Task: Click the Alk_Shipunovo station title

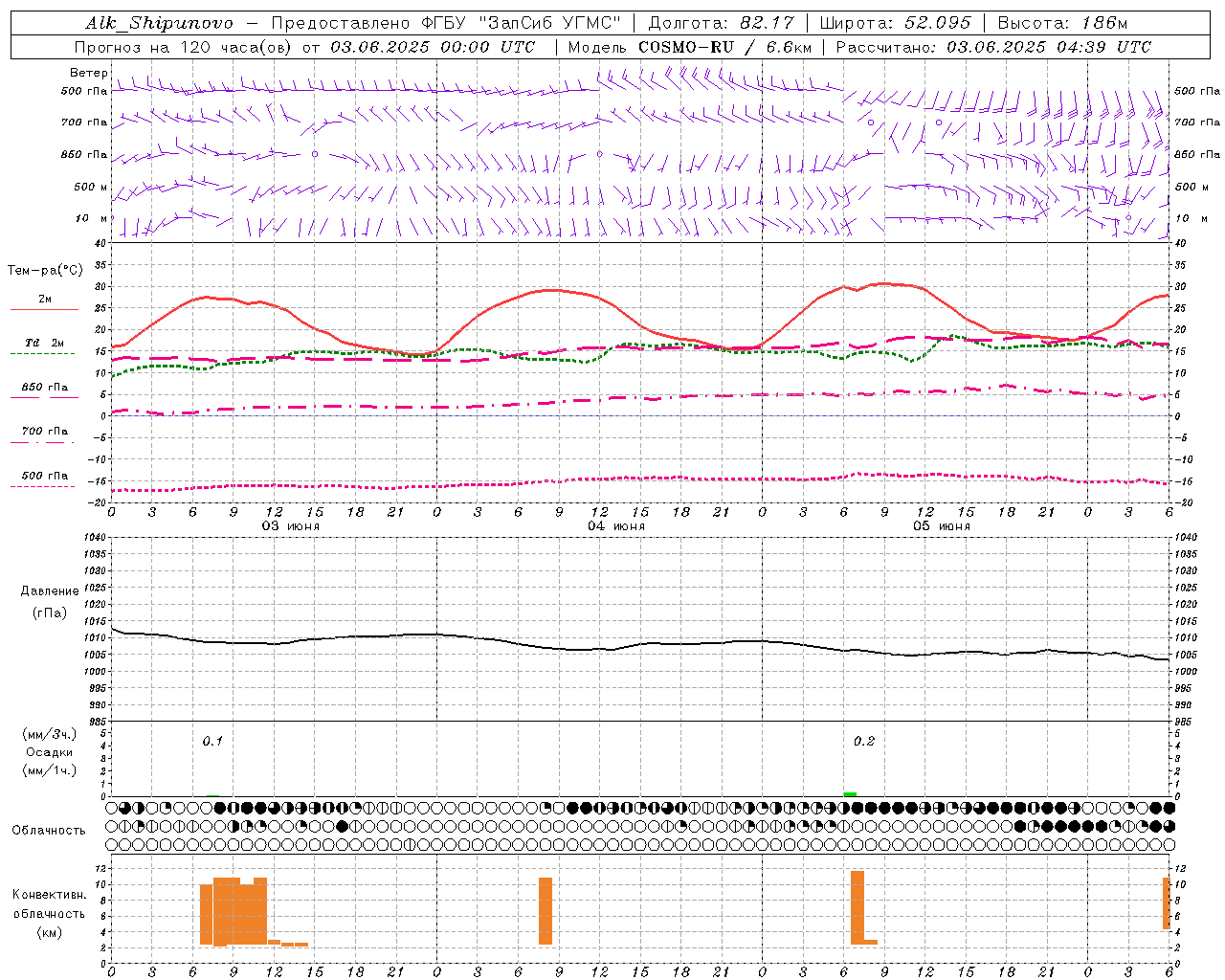Action: coord(159,23)
